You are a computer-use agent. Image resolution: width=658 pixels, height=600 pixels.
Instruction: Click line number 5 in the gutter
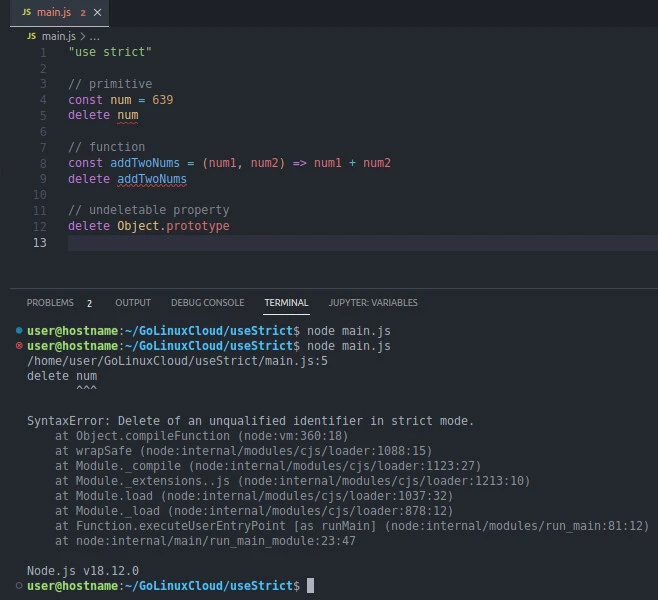point(43,115)
